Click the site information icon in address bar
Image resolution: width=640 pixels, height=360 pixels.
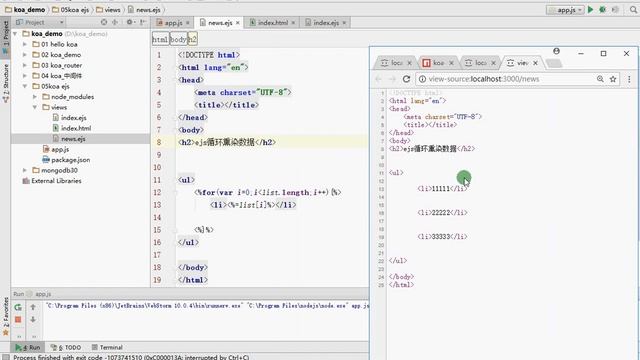422,79
